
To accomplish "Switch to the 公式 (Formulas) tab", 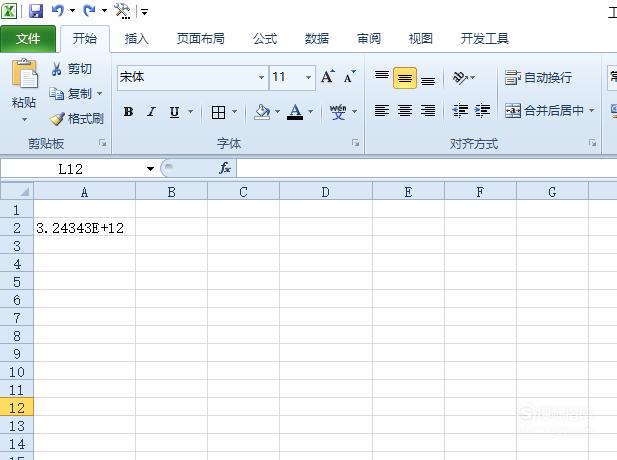I will 264,39.
